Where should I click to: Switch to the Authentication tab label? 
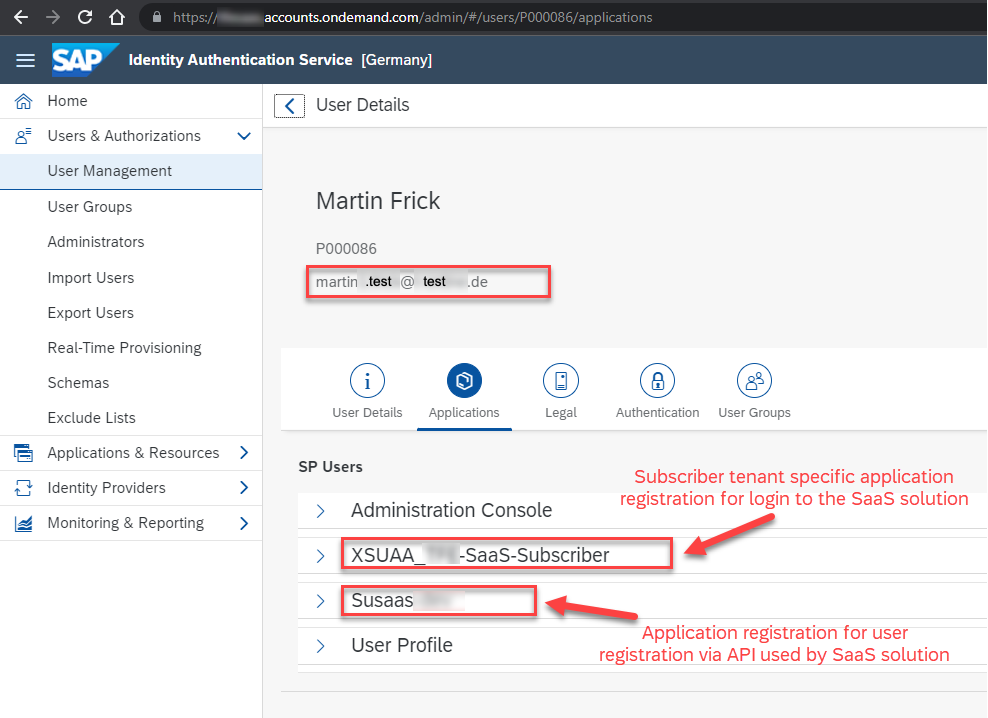pos(657,412)
